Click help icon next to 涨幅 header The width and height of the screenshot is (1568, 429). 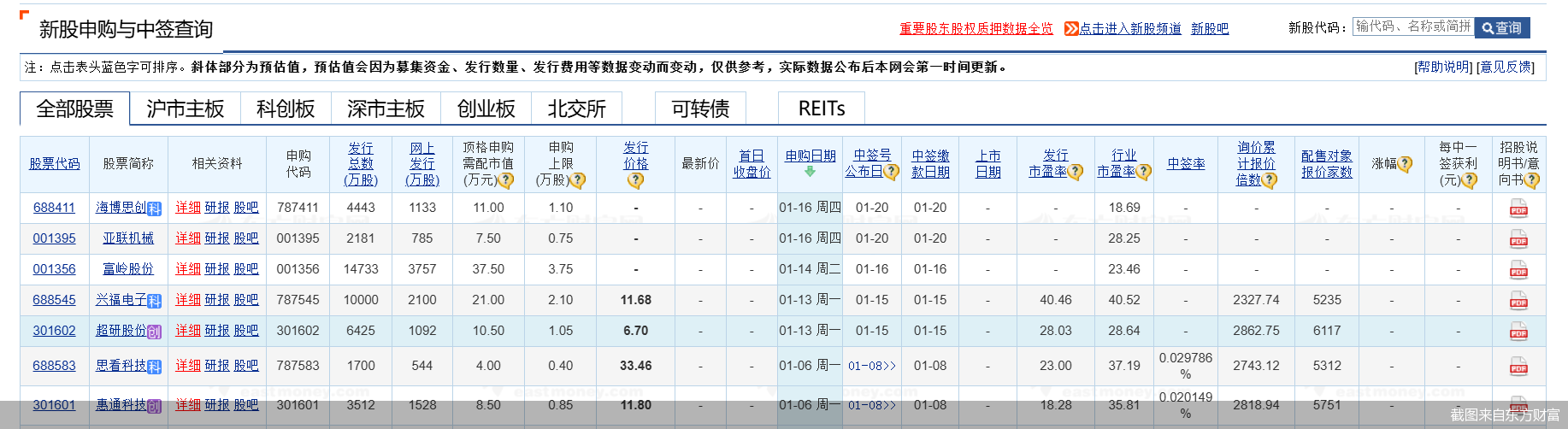click(1405, 164)
